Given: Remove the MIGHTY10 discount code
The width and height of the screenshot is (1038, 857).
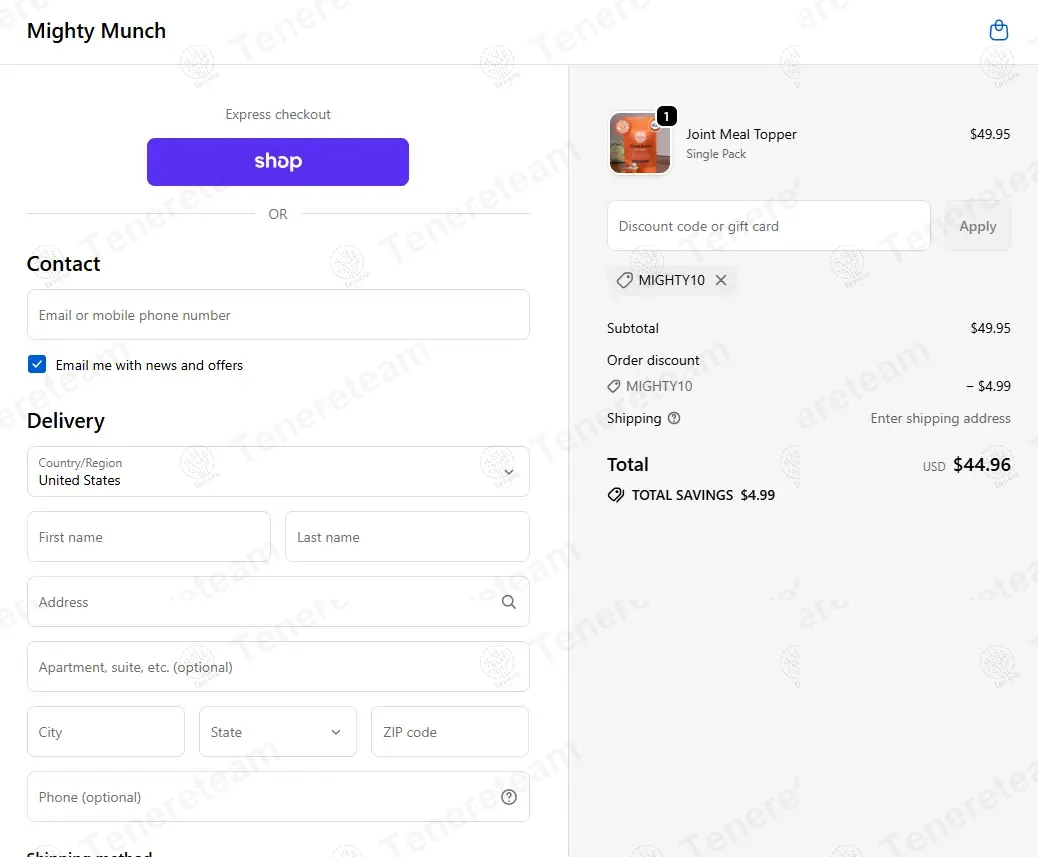Looking at the screenshot, I should pos(721,280).
